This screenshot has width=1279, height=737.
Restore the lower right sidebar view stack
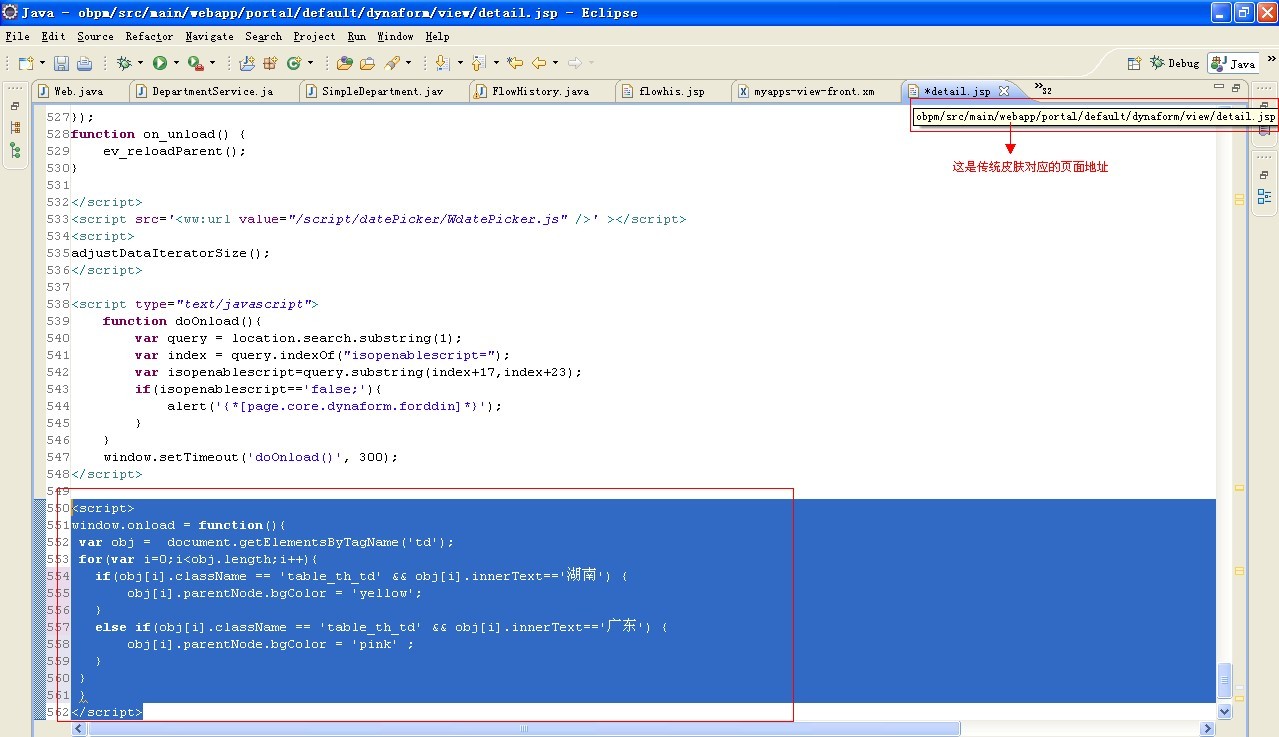tap(1264, 174)
